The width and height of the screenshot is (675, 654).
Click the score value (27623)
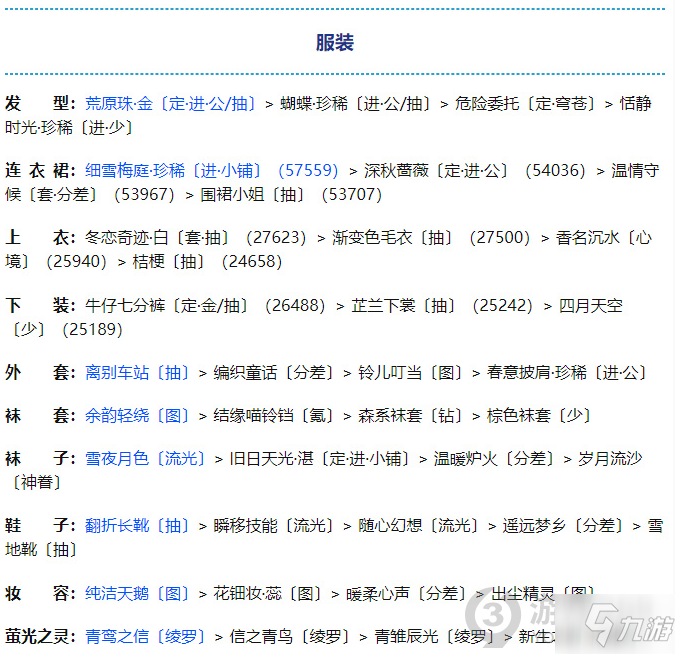(x=276, y=238)
